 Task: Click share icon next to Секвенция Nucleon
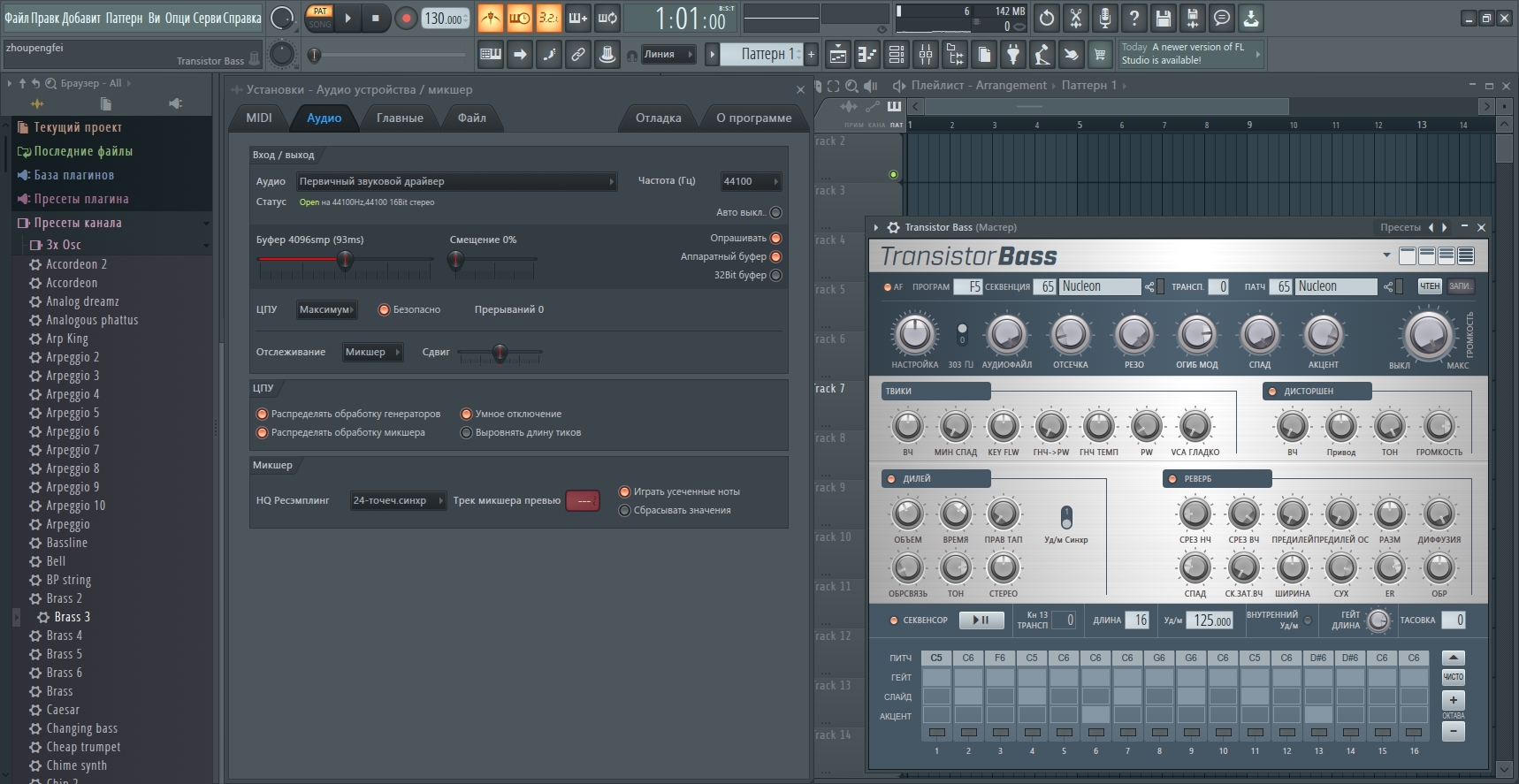click(x=1149, y=286)
